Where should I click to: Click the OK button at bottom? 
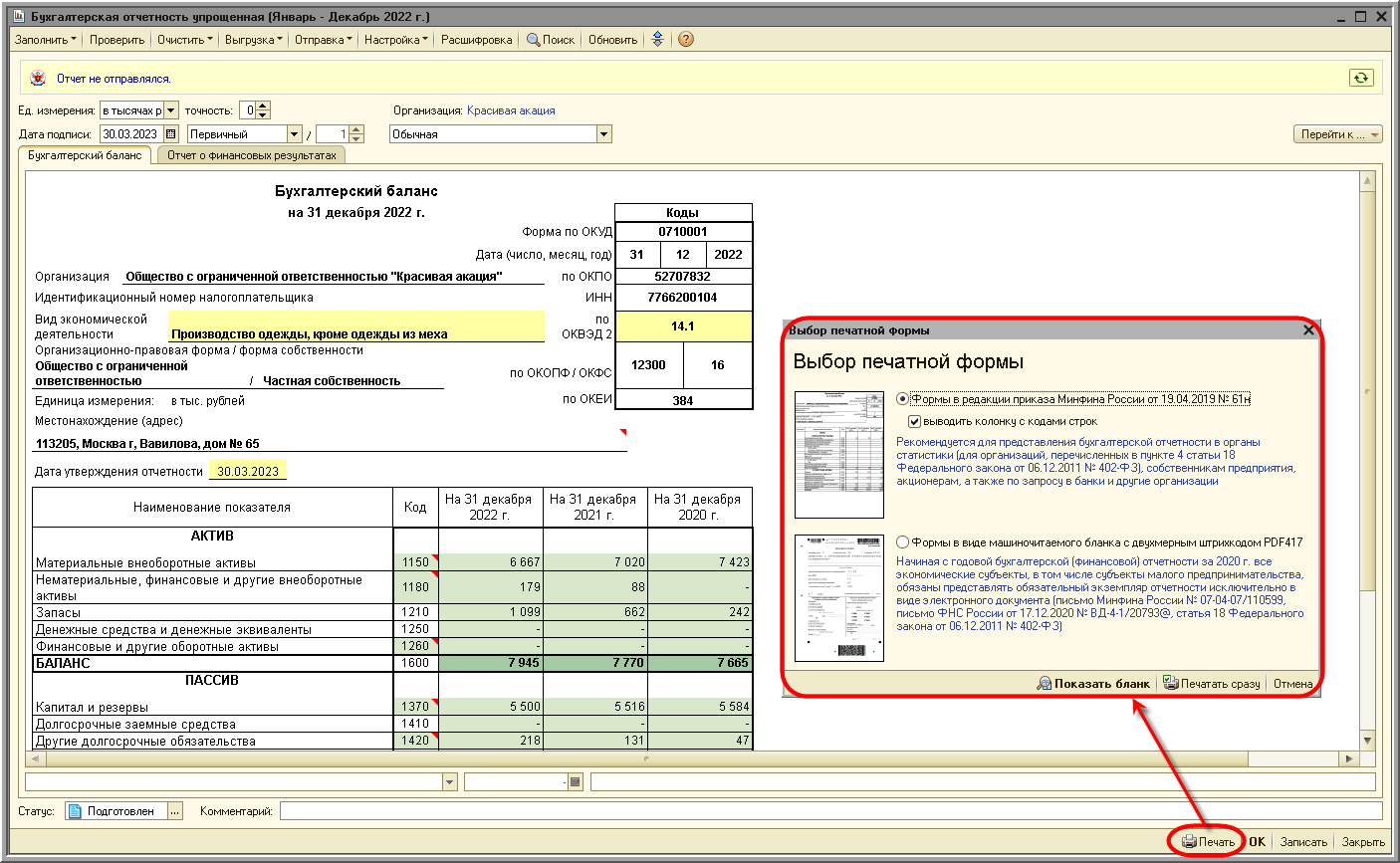tap(1257, 842)
